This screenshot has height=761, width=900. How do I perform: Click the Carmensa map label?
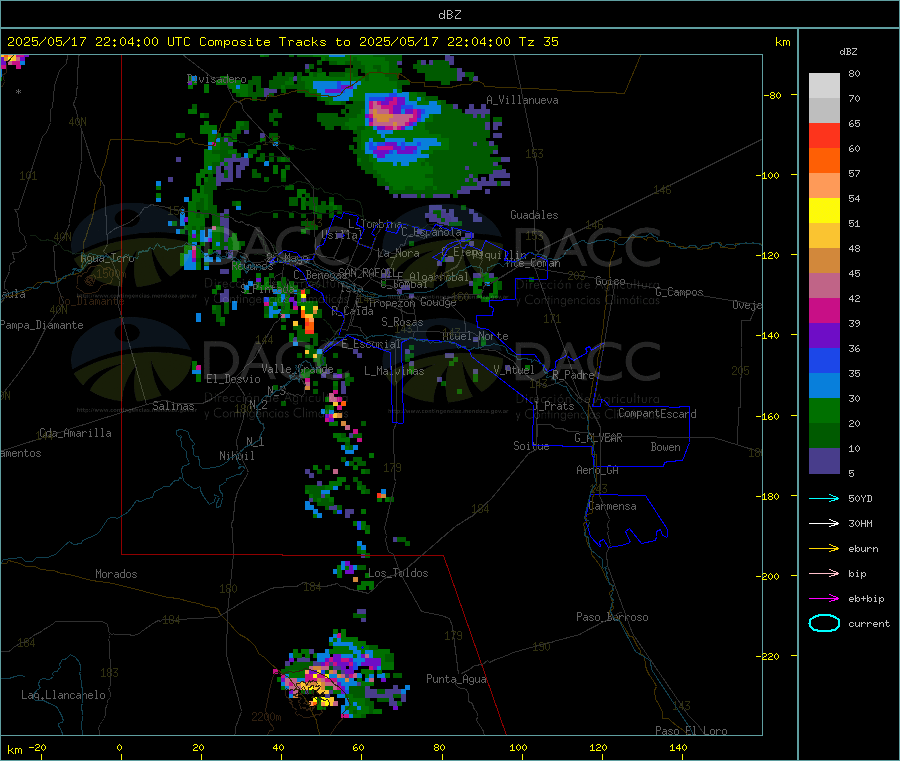tap(612, 507)
